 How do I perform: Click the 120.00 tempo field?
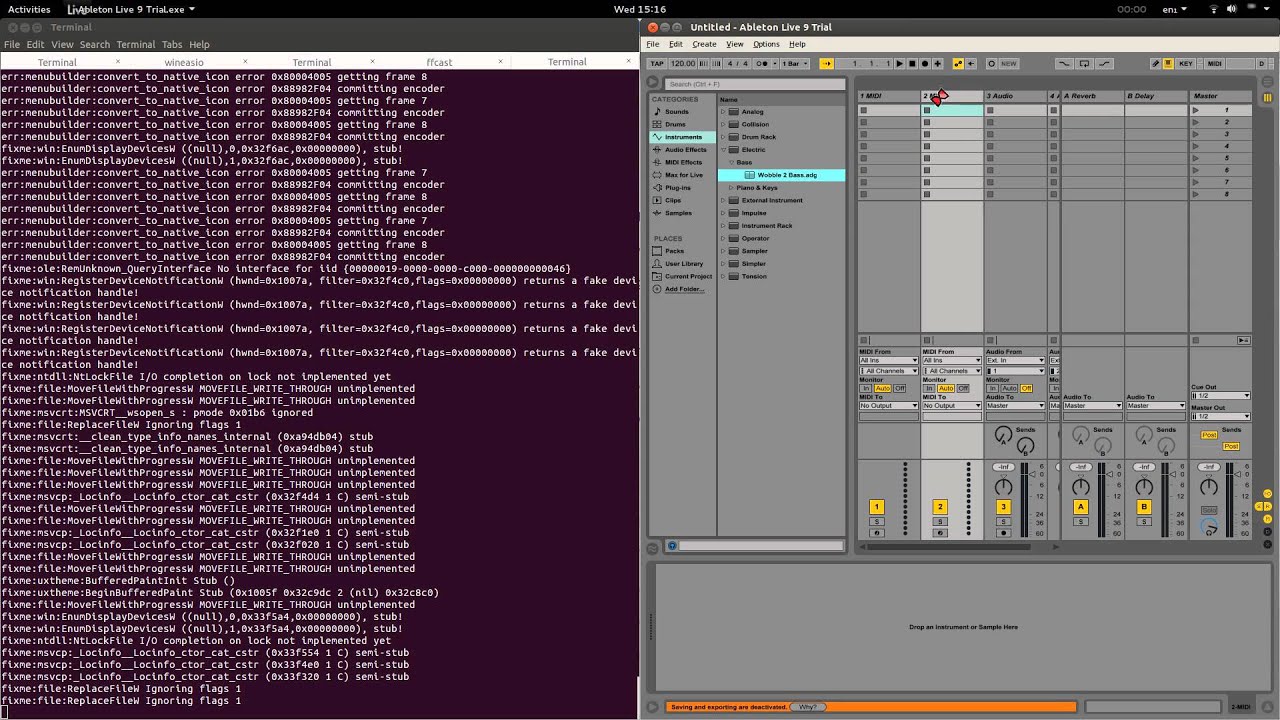[x=683, y=63]
